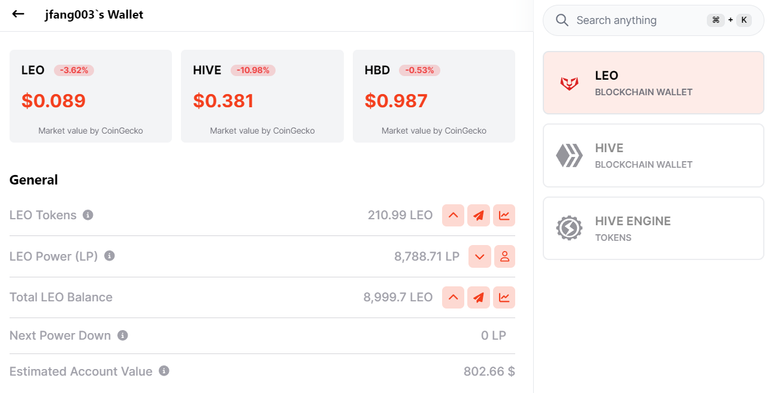
Task: Click the -3.62% LEO change badge
Action: (74, 70)
